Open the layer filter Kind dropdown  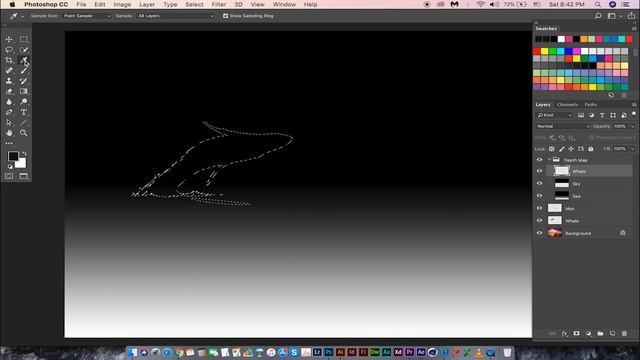(555, 116)
